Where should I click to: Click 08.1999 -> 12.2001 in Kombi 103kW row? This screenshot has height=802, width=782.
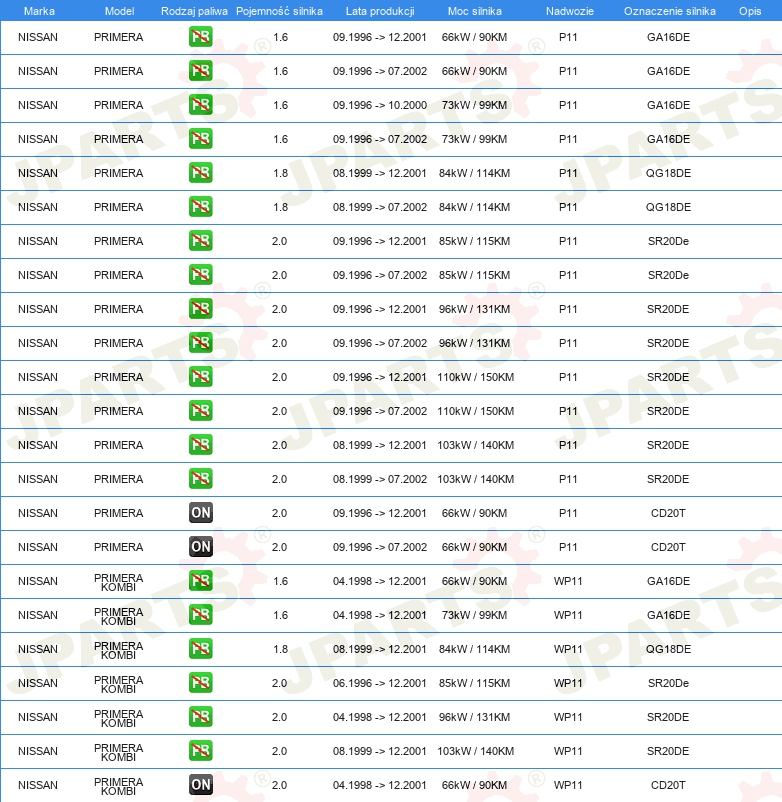(379, 751)
